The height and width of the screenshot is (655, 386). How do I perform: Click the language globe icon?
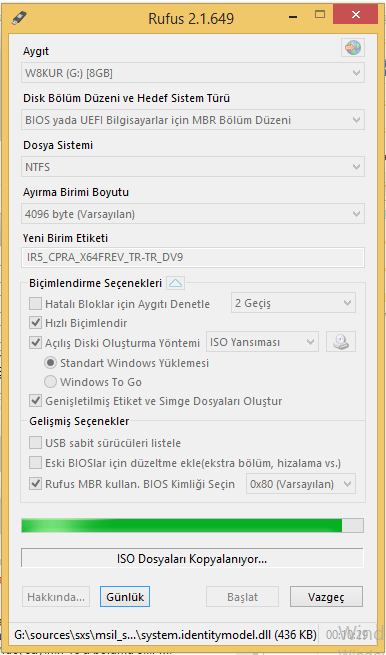click(353, 48)
